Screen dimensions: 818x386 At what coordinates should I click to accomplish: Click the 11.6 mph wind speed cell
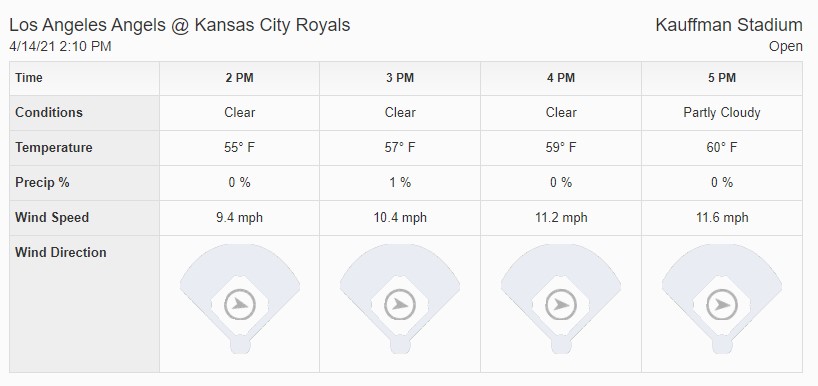tap(722, 218)
